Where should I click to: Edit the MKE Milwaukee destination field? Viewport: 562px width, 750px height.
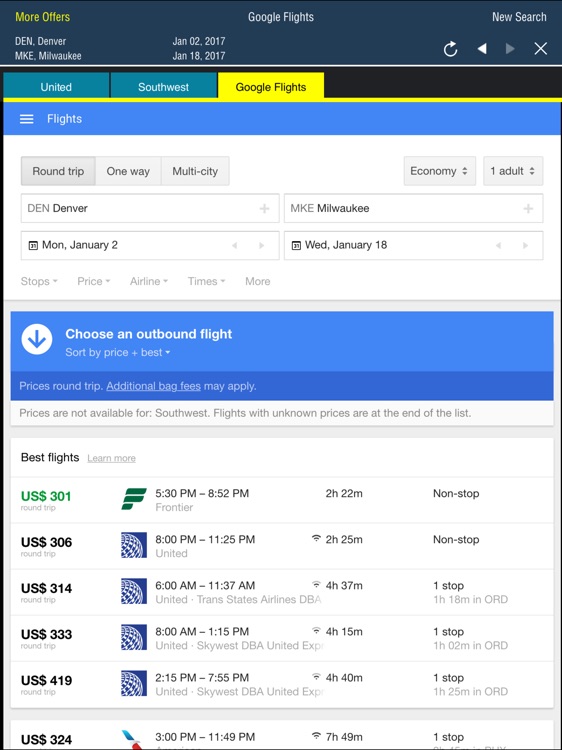(x=413, y=209)
